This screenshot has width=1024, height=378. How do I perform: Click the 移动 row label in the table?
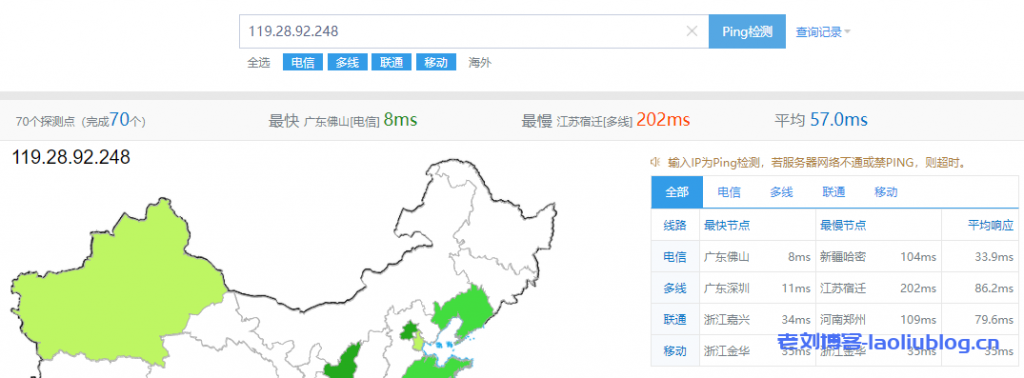675,351
